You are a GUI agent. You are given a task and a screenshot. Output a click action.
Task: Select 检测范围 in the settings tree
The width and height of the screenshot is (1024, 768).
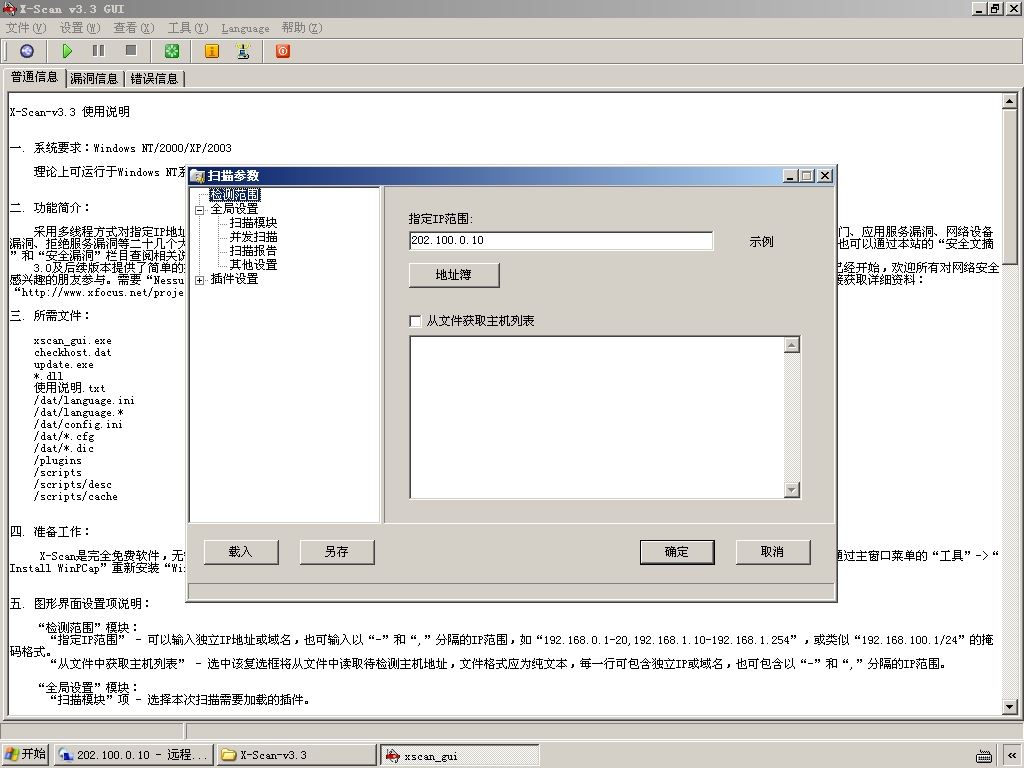click(234, 195)
